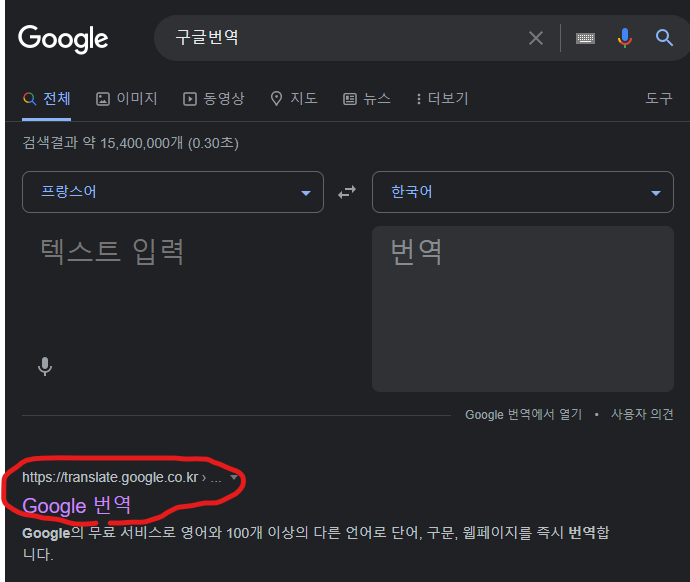Click the blue magnifier search button
Viewport: 690px width, 582px height.
664,38
